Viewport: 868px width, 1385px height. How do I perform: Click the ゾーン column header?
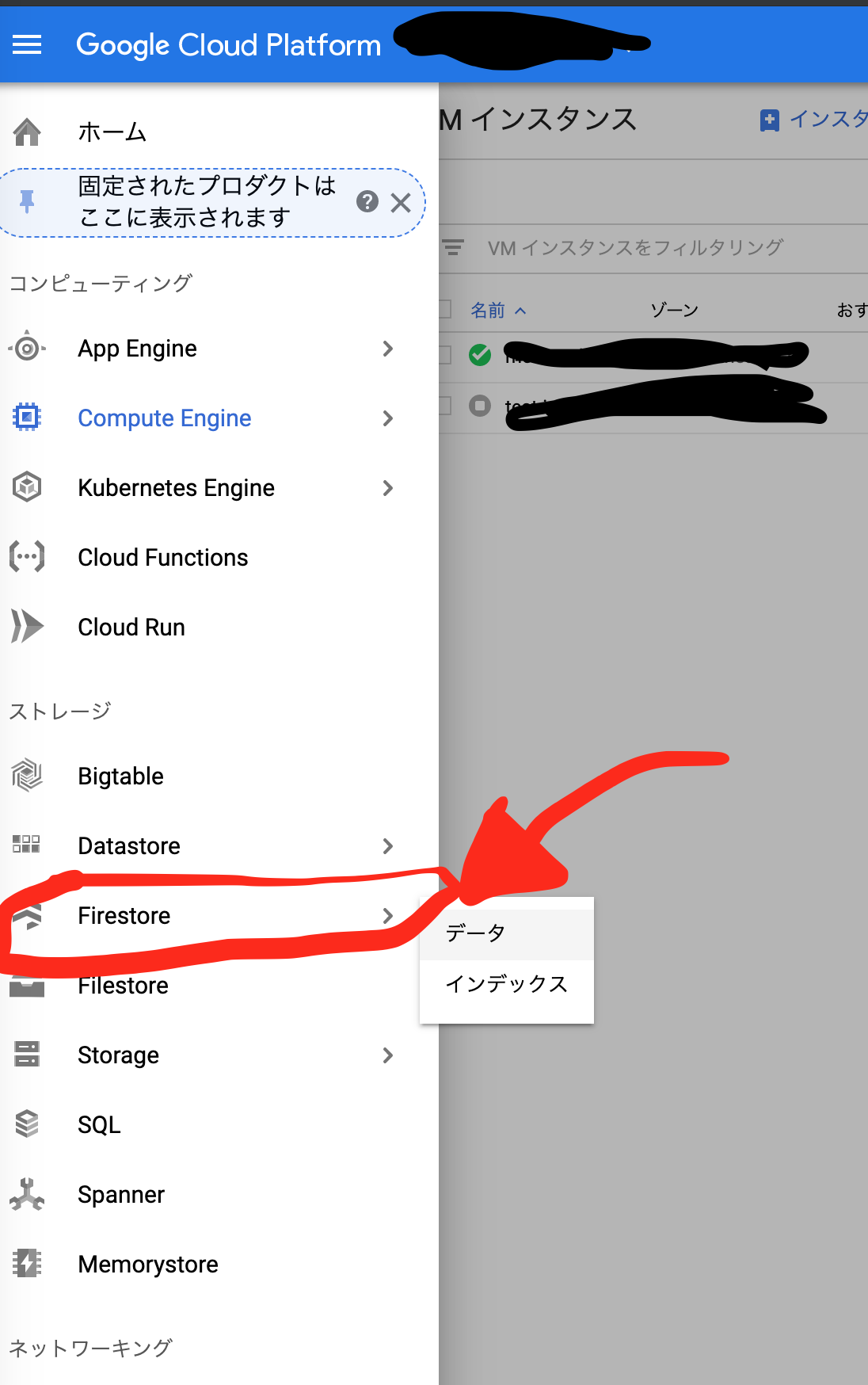pyautogui.click(x=675, y=310)
